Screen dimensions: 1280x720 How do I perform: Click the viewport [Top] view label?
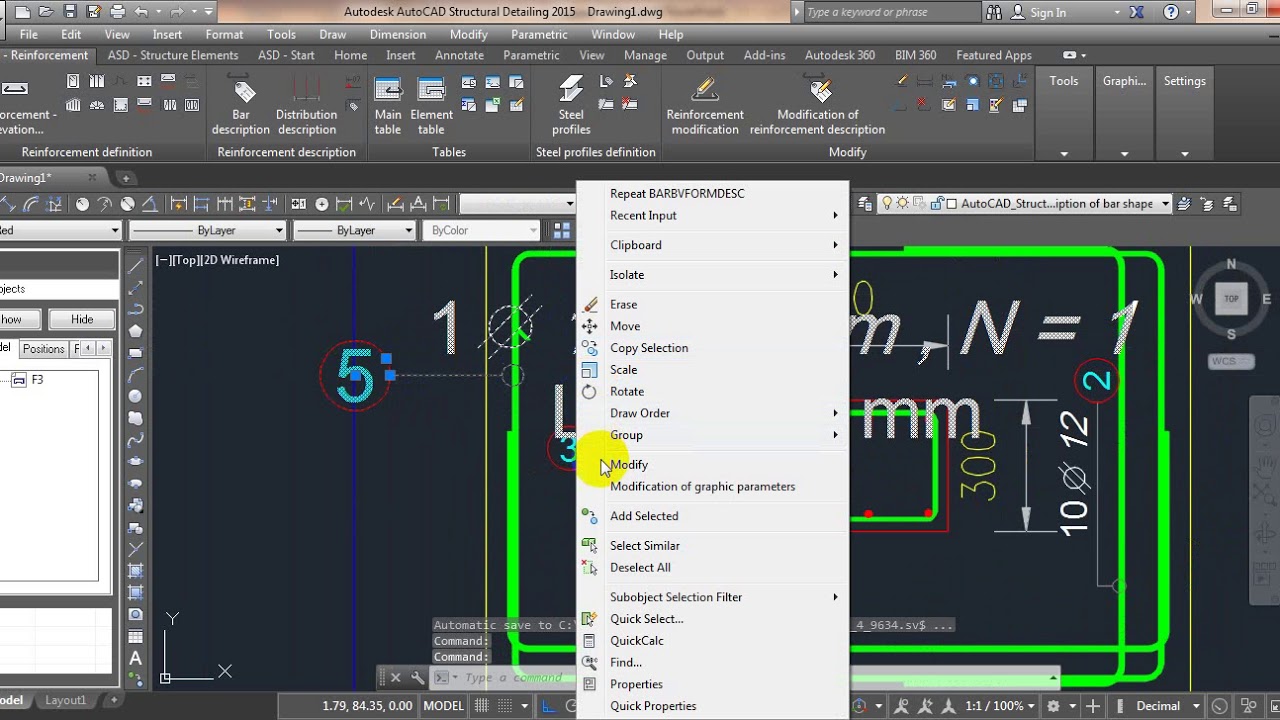coord(188,260)
